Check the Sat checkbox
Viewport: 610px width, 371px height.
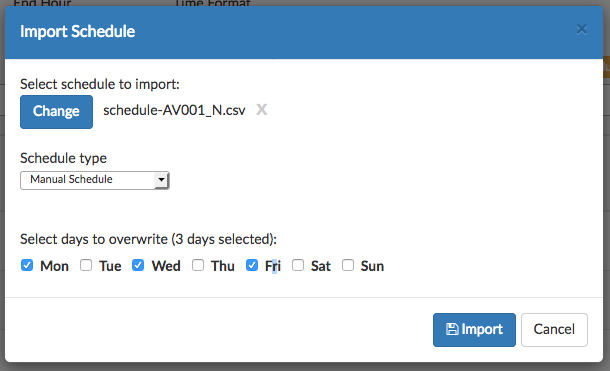(x=298, y=265)
